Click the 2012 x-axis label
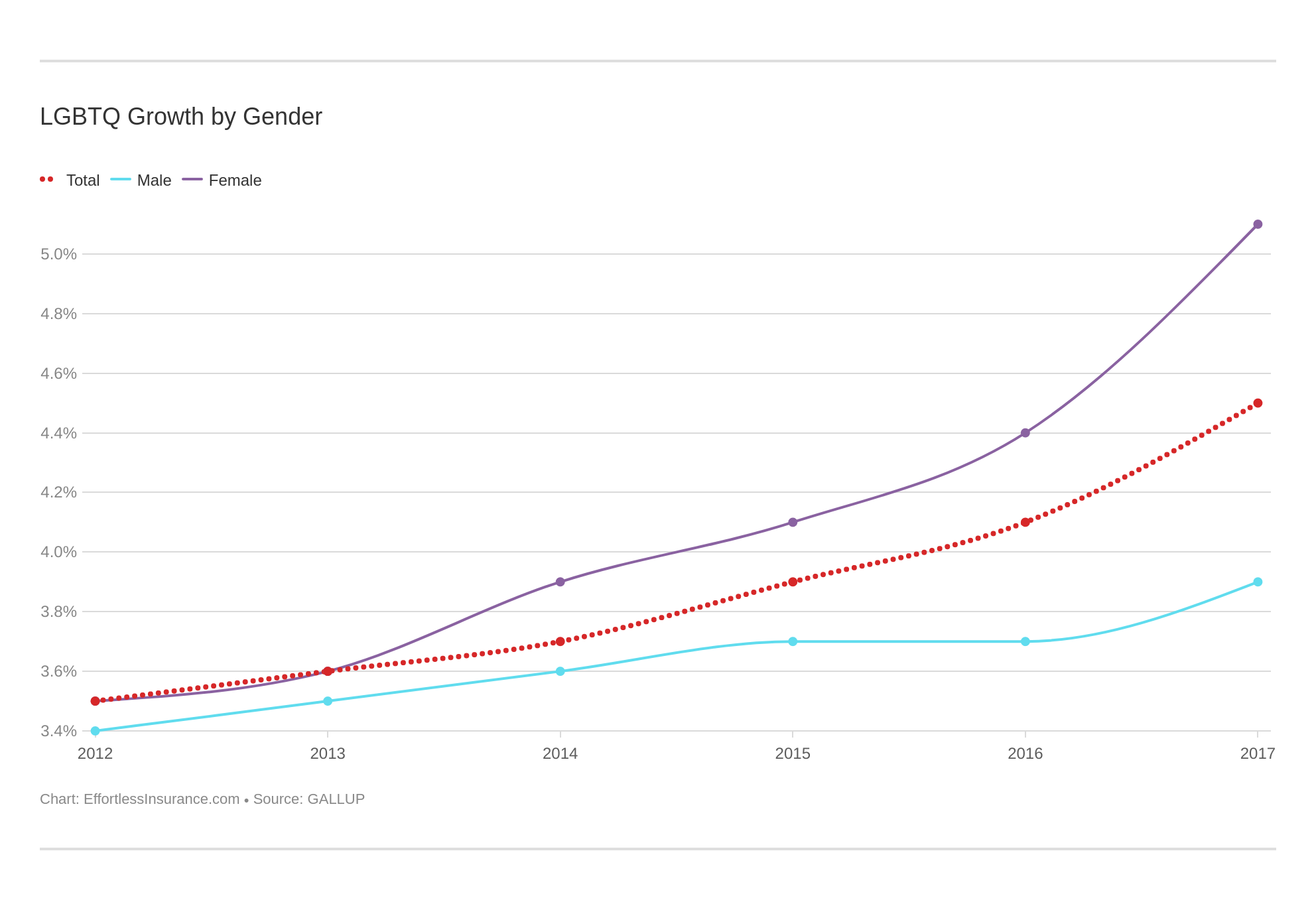Screen dimensions: 1316x910 96,753
